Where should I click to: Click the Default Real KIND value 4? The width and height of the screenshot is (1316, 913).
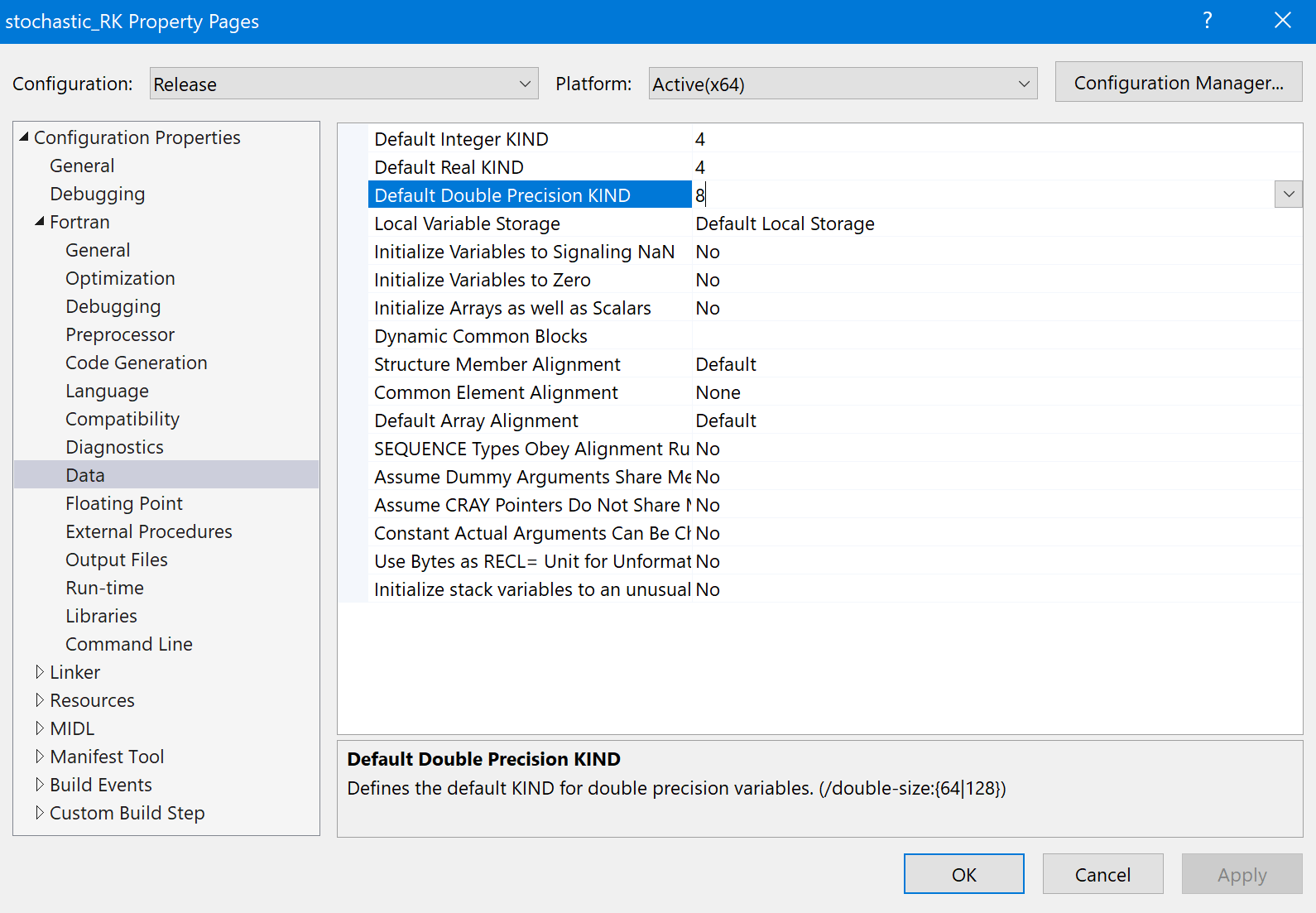700,167
